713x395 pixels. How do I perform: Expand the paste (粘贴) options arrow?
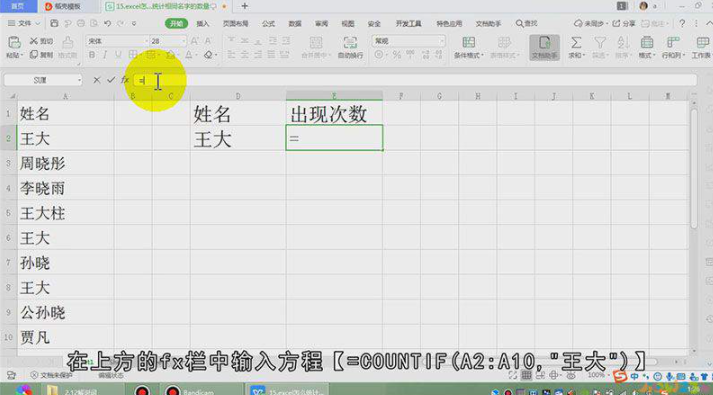point(21,55)
